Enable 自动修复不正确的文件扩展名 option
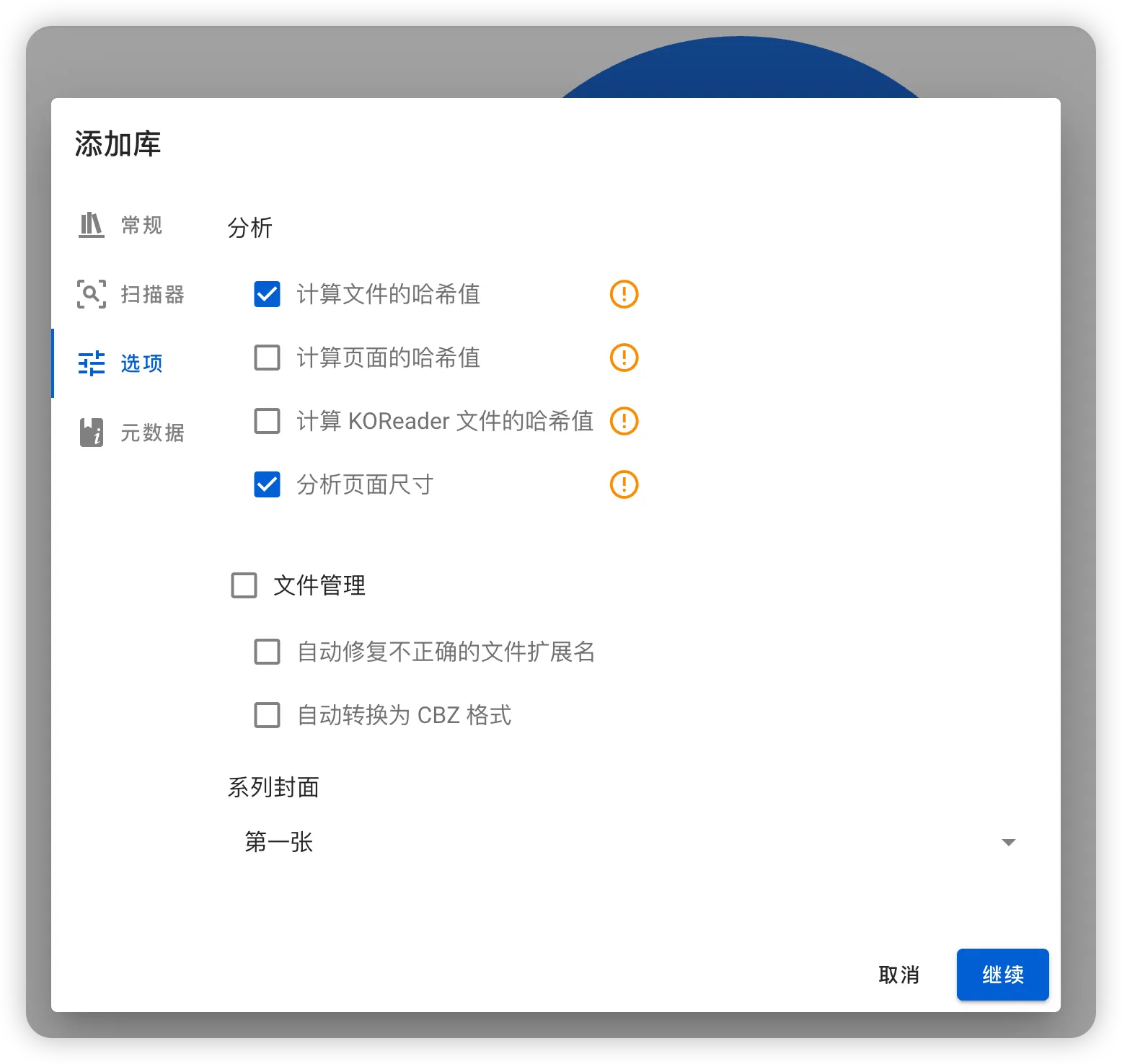This screenshot has width=1122, height=1064. pyautogui.click(x=268, y=652)
